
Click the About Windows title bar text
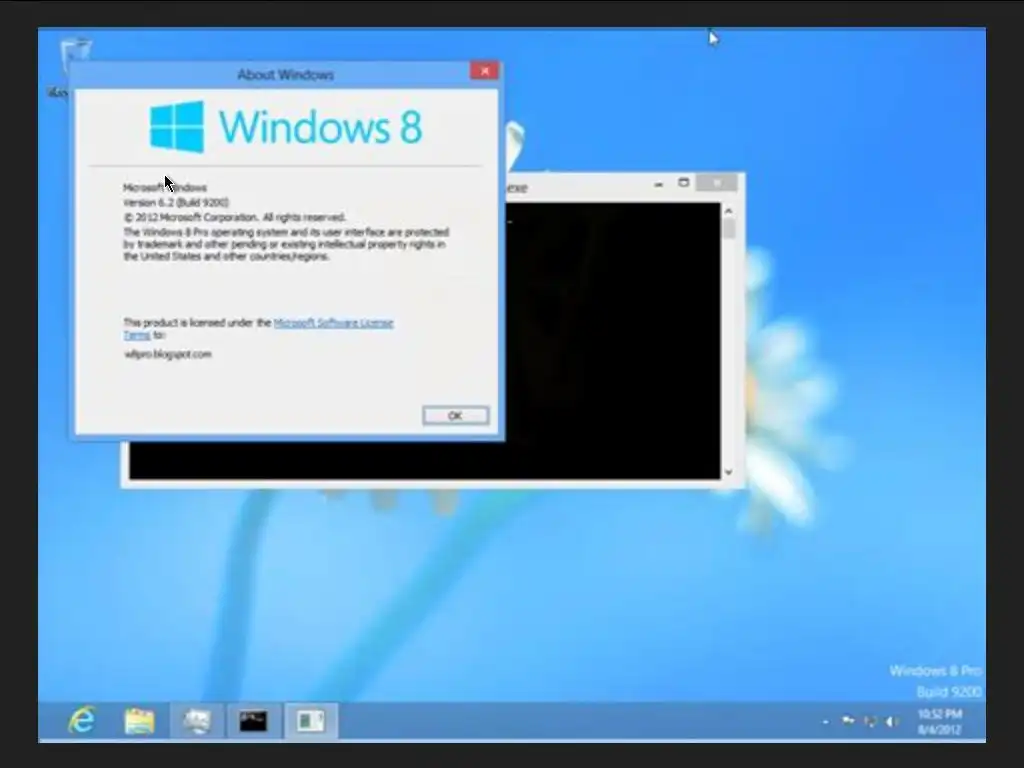(x=285, y=74)
